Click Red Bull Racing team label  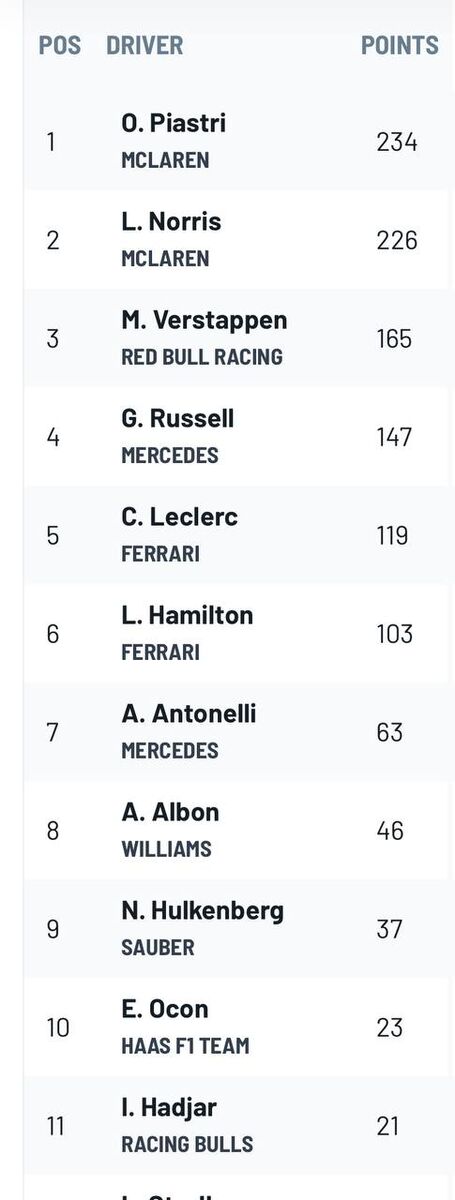point(202,357)
